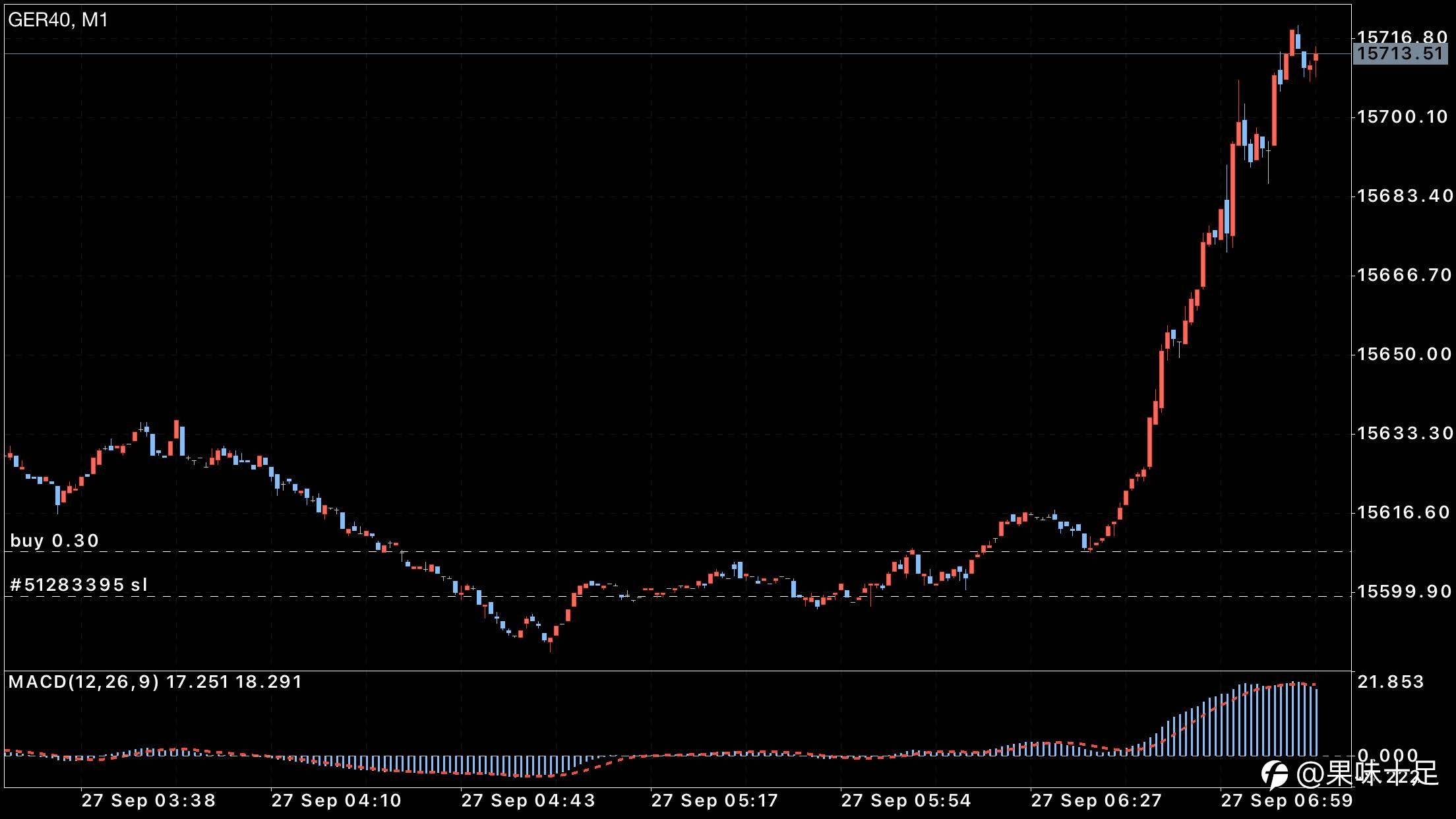
Task: Select the #51283395 sl stop-loss label
Action: point(79,585)
